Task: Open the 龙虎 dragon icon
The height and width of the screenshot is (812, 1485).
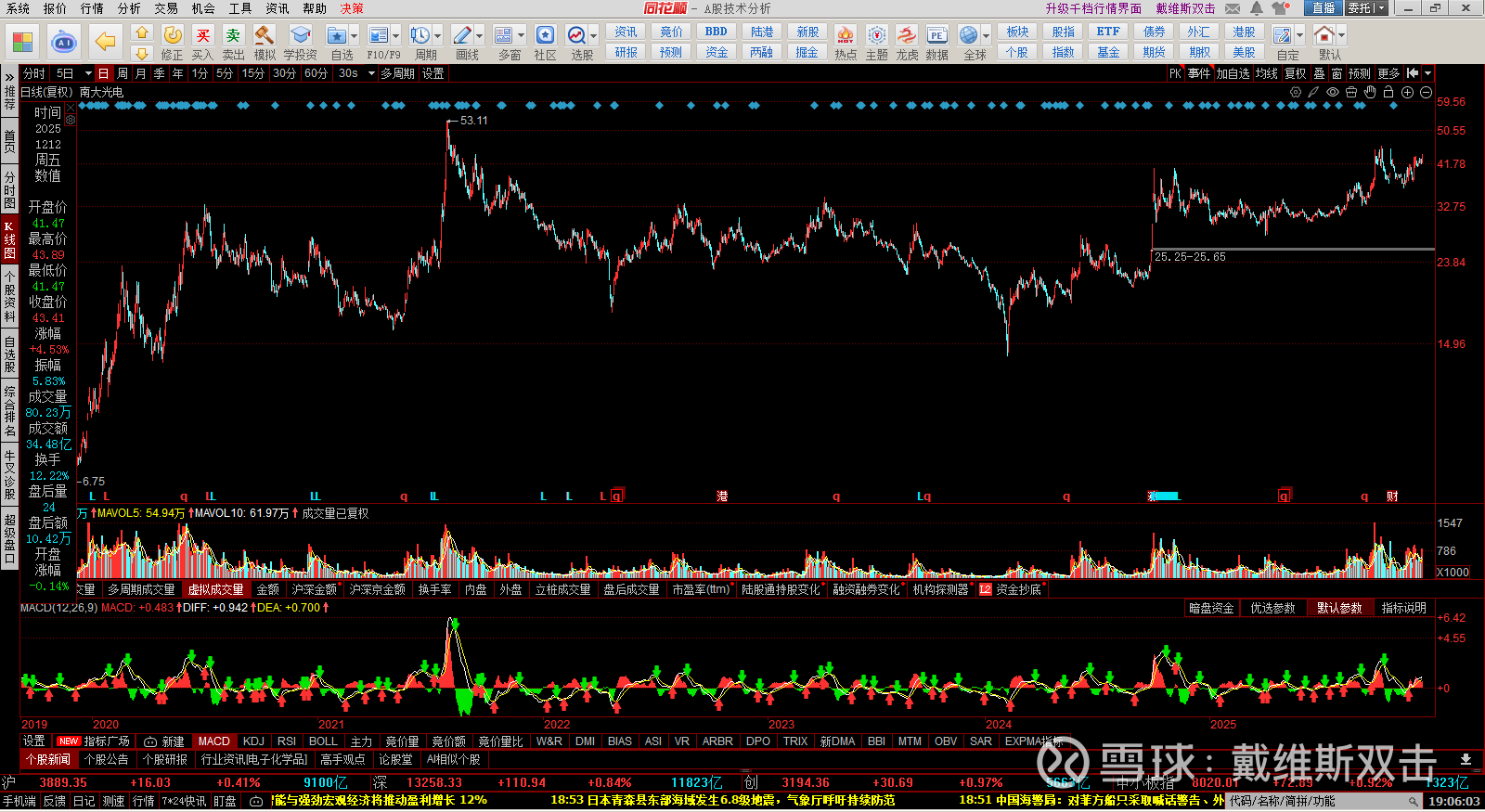Action: pos(907,35)
